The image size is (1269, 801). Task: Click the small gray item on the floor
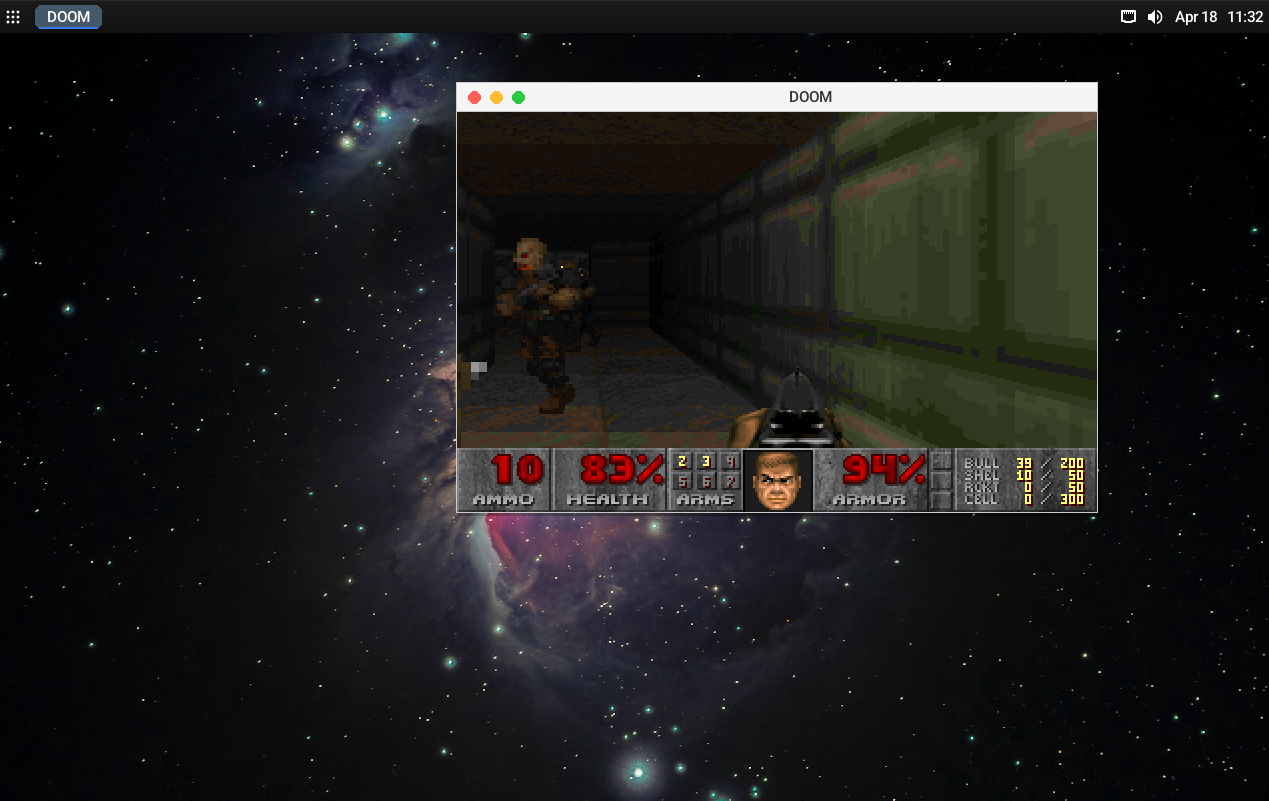click(x=478, y=369)
